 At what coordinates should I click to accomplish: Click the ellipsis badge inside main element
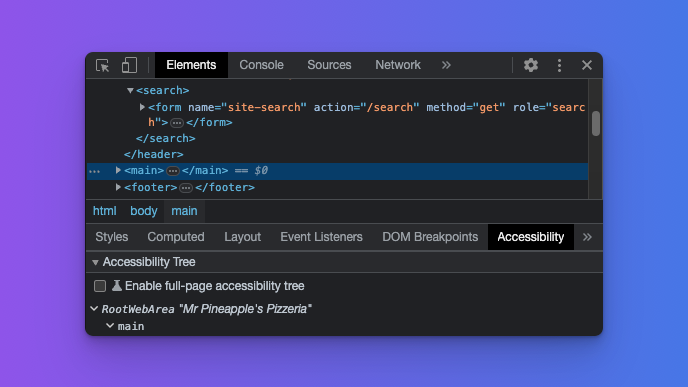(x=173, y=171)
